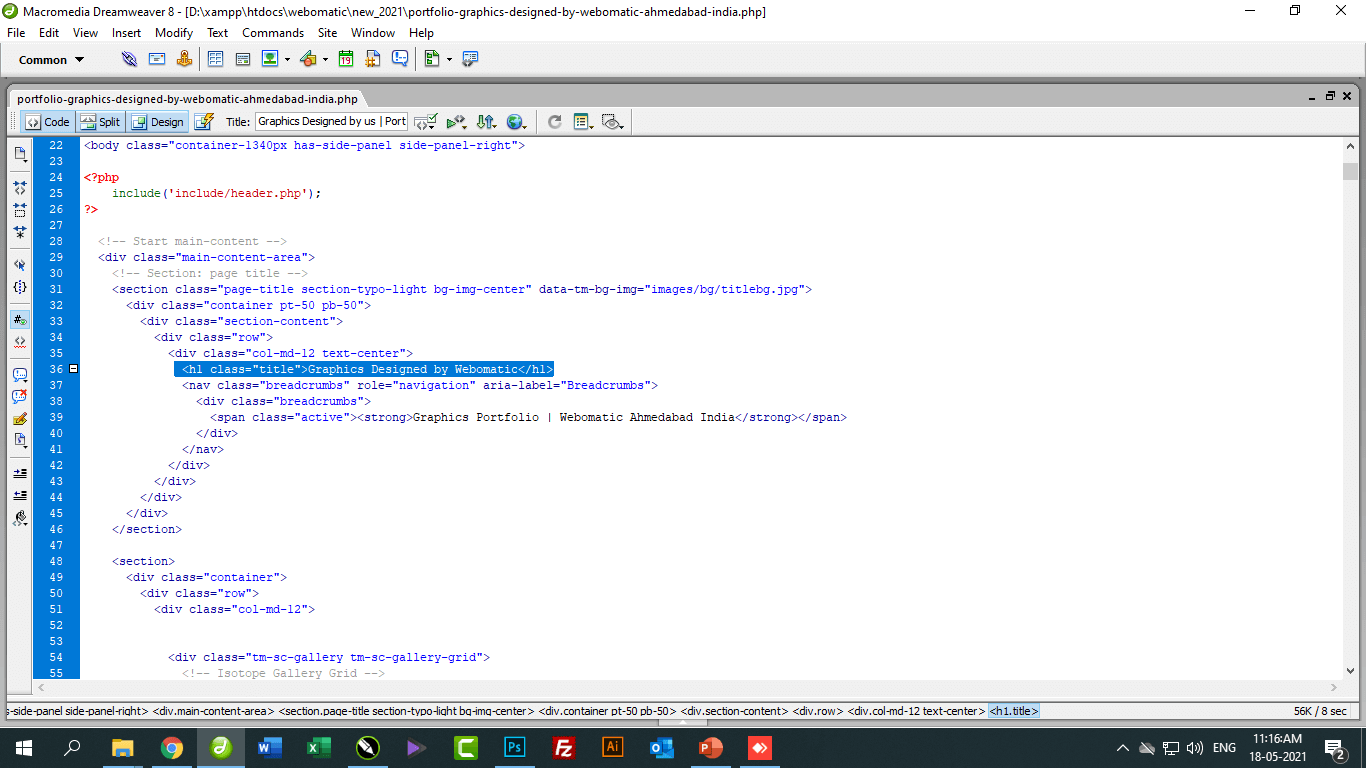Image resolution: width=1366 pixels, height=768 pixels.
Task: Toggle line numbers in coding toolbar
Action: click(x=20, y=320)
